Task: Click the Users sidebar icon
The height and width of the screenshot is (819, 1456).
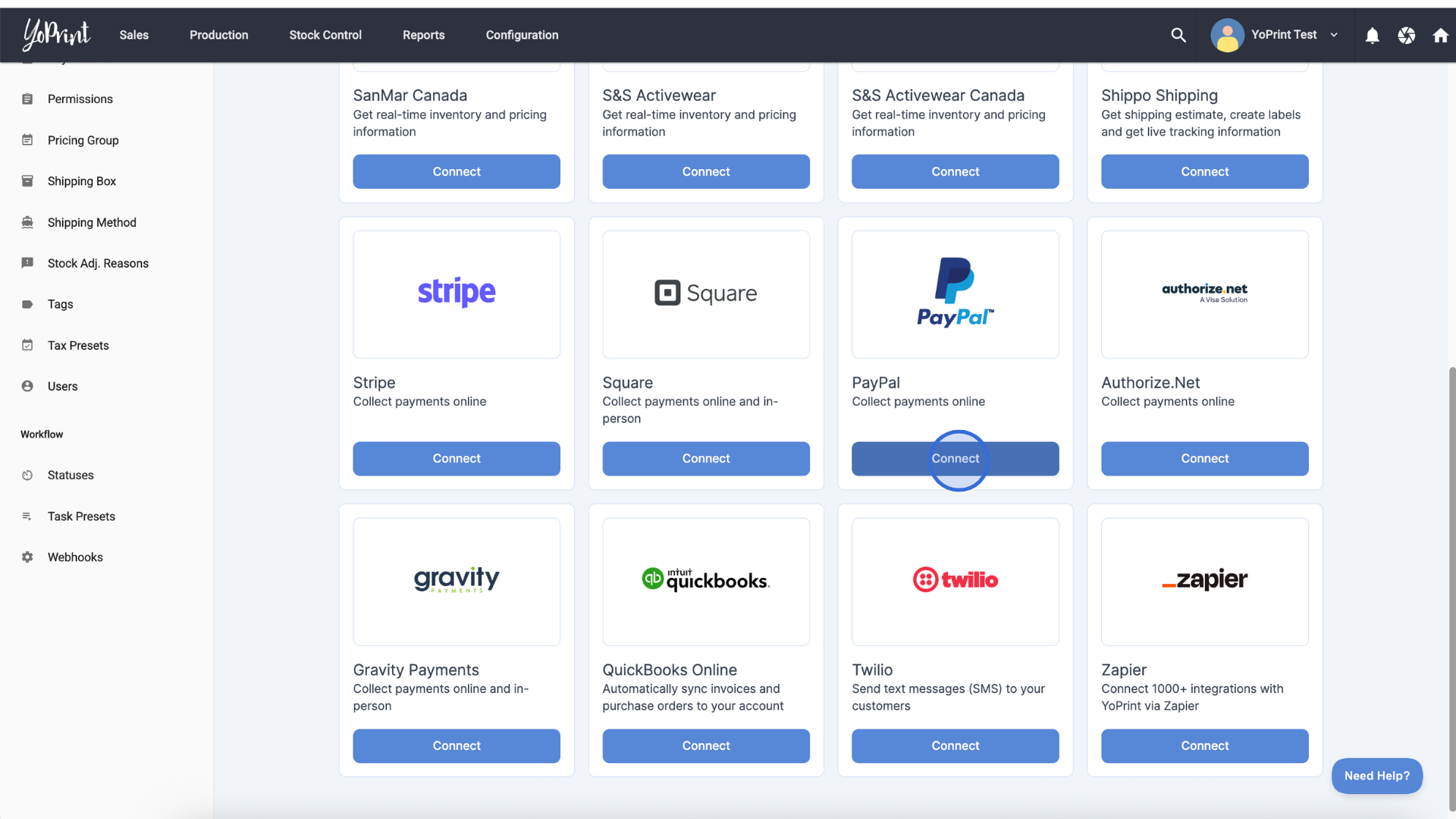Action: click(27, 386)
